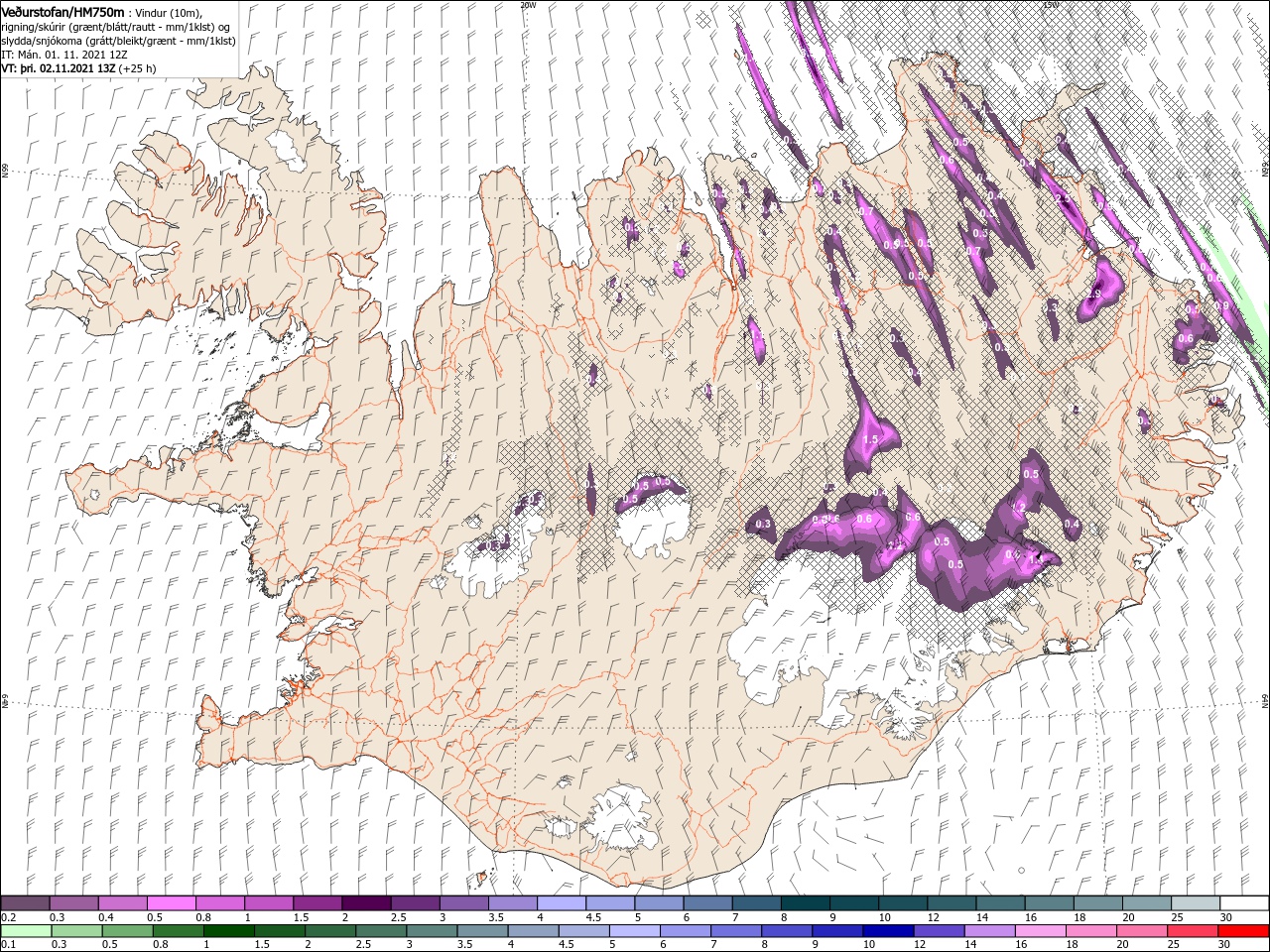This screenshot has height=952, width=1270.
Task: Choose the light pink 16 rain legend swatch
Action: (1041, 931)
